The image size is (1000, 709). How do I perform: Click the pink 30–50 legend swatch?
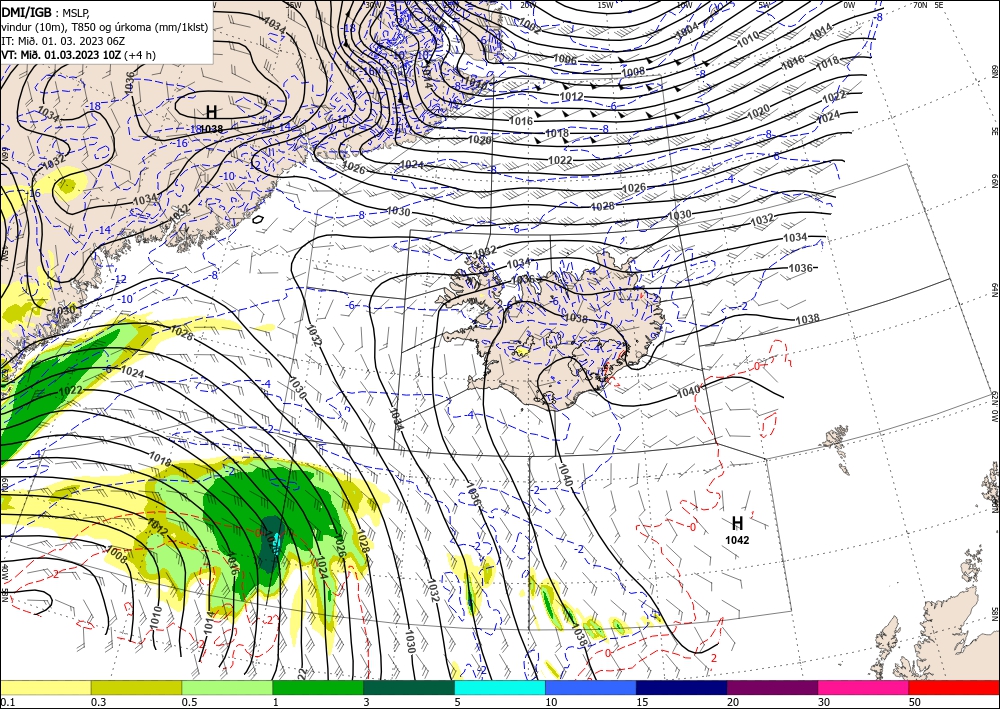click(x=864, y=687)
